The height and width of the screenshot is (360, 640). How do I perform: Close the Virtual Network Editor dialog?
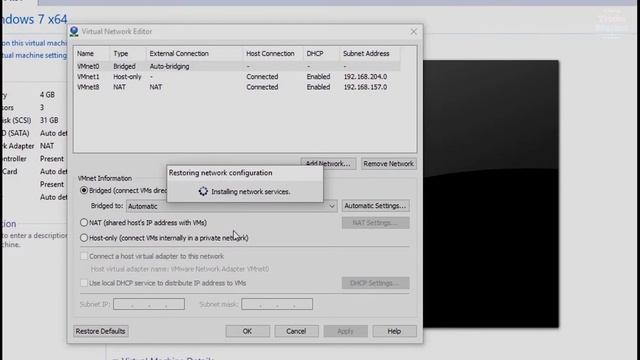point(413,31)
